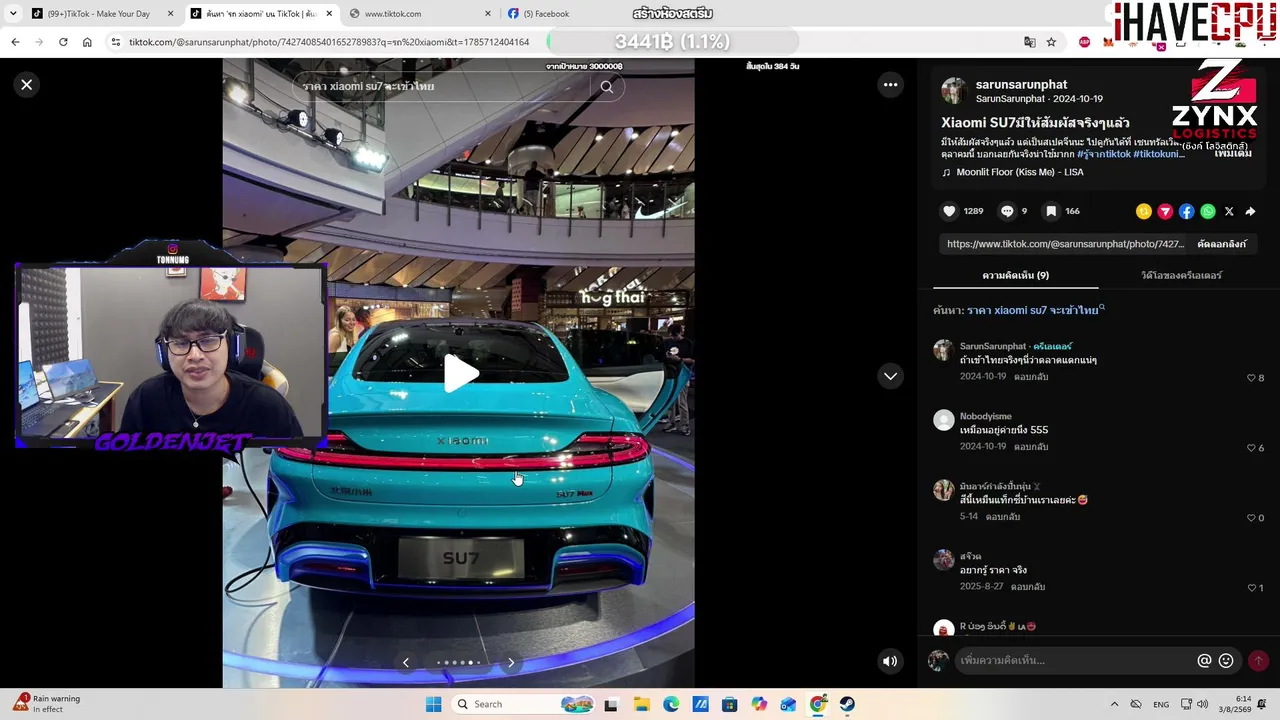Image resolution: width=1280 pixels, height=720 pixels.
Task: Switch to the comments (9) tab
Action: (1015, 275)
